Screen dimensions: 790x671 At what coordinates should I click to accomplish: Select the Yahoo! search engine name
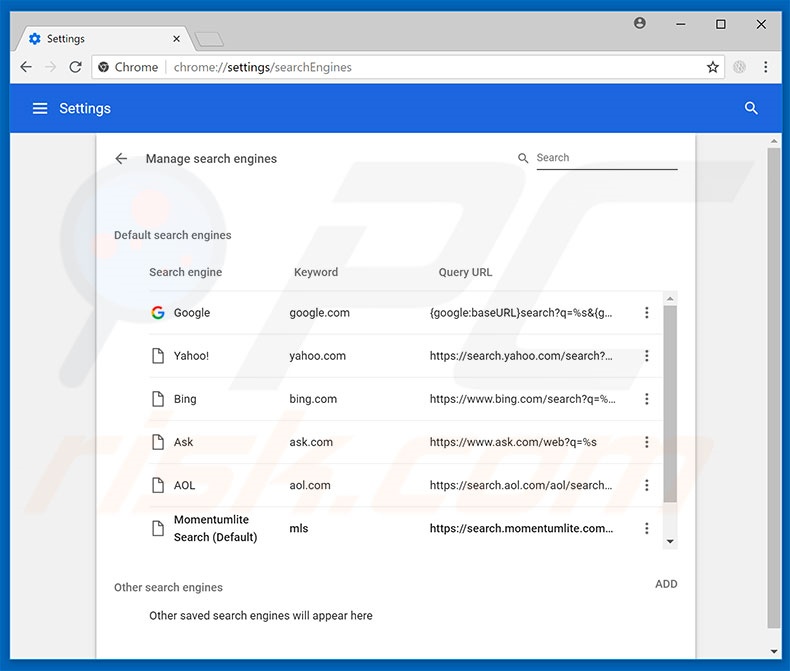(x=191, y=356)
